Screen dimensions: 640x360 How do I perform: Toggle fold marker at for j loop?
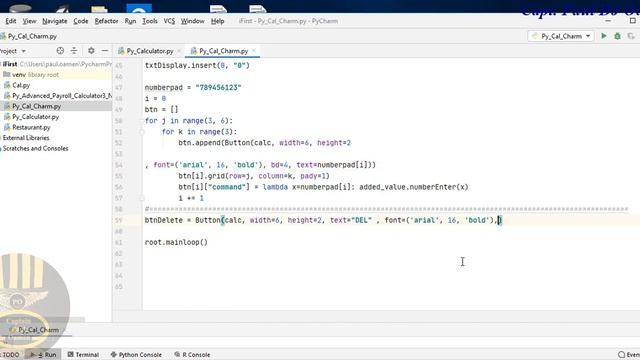(x=142, y=121)
